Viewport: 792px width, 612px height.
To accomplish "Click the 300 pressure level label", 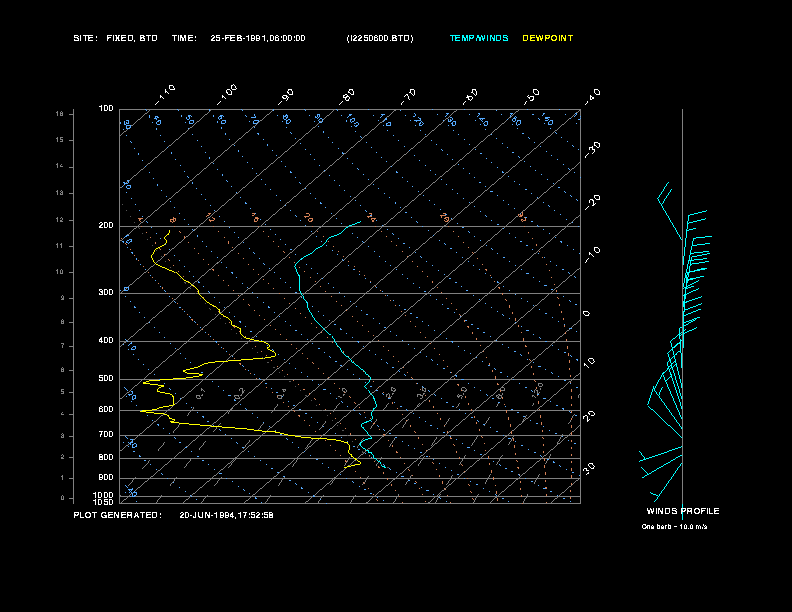I will pos(106,292).
